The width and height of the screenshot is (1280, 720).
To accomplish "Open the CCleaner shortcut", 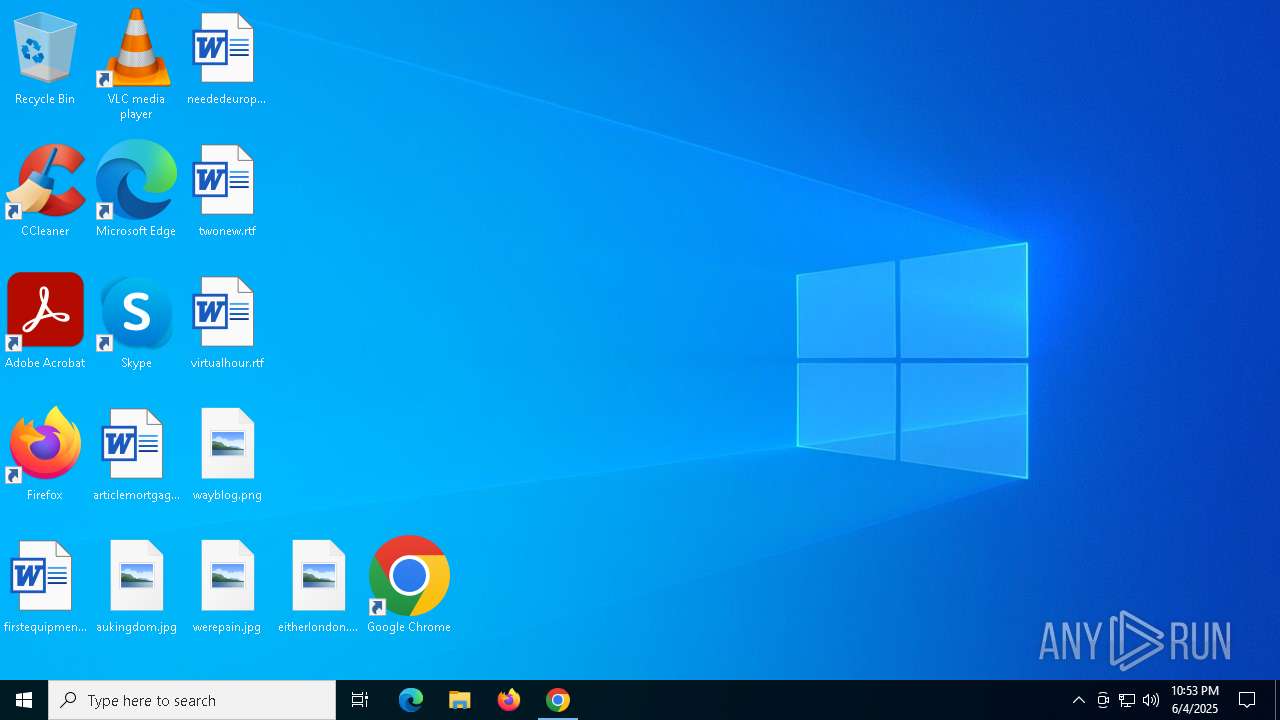I will [x=45, y=190].
